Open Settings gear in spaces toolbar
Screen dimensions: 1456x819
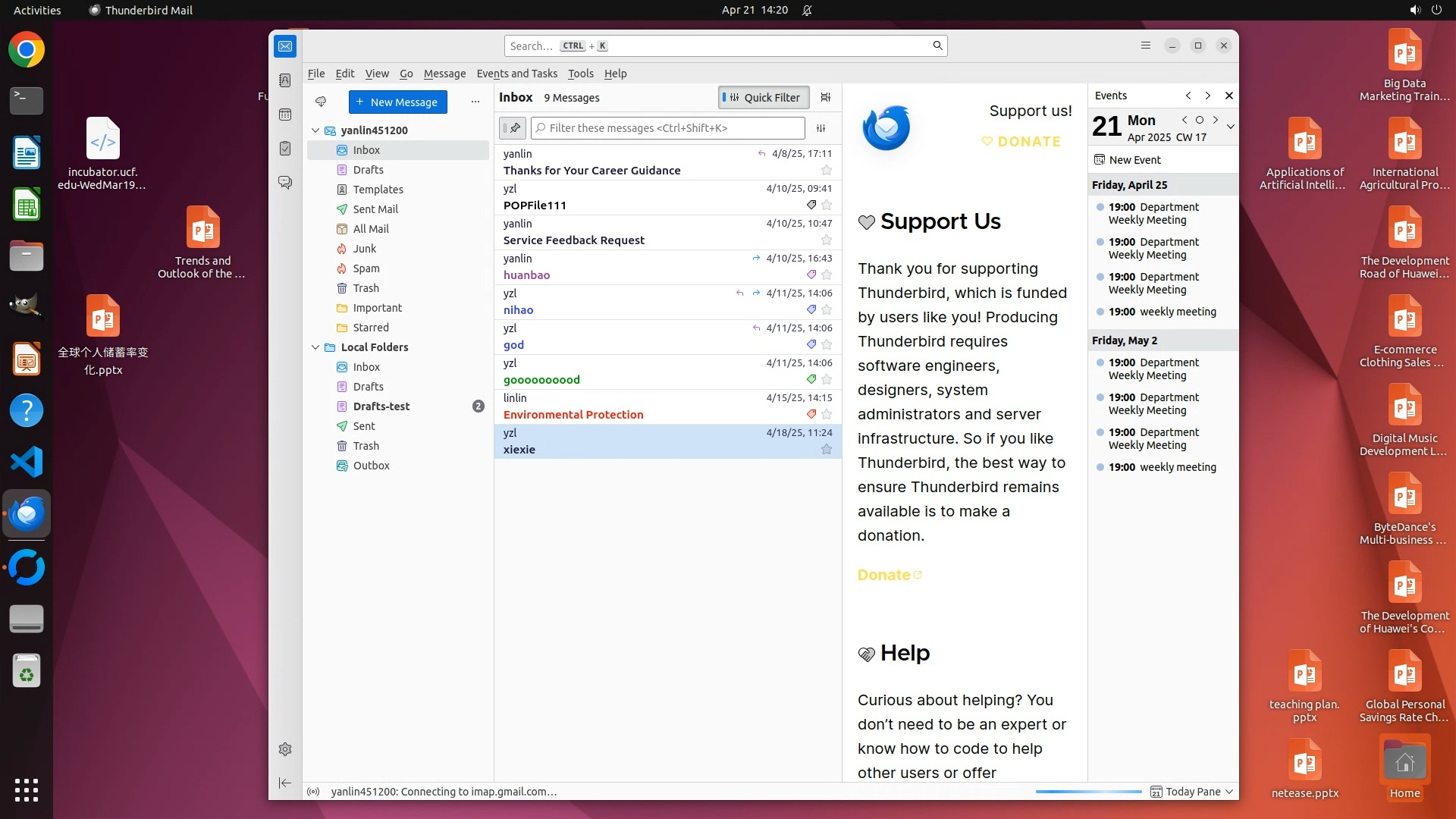click(x=285, y=749)
